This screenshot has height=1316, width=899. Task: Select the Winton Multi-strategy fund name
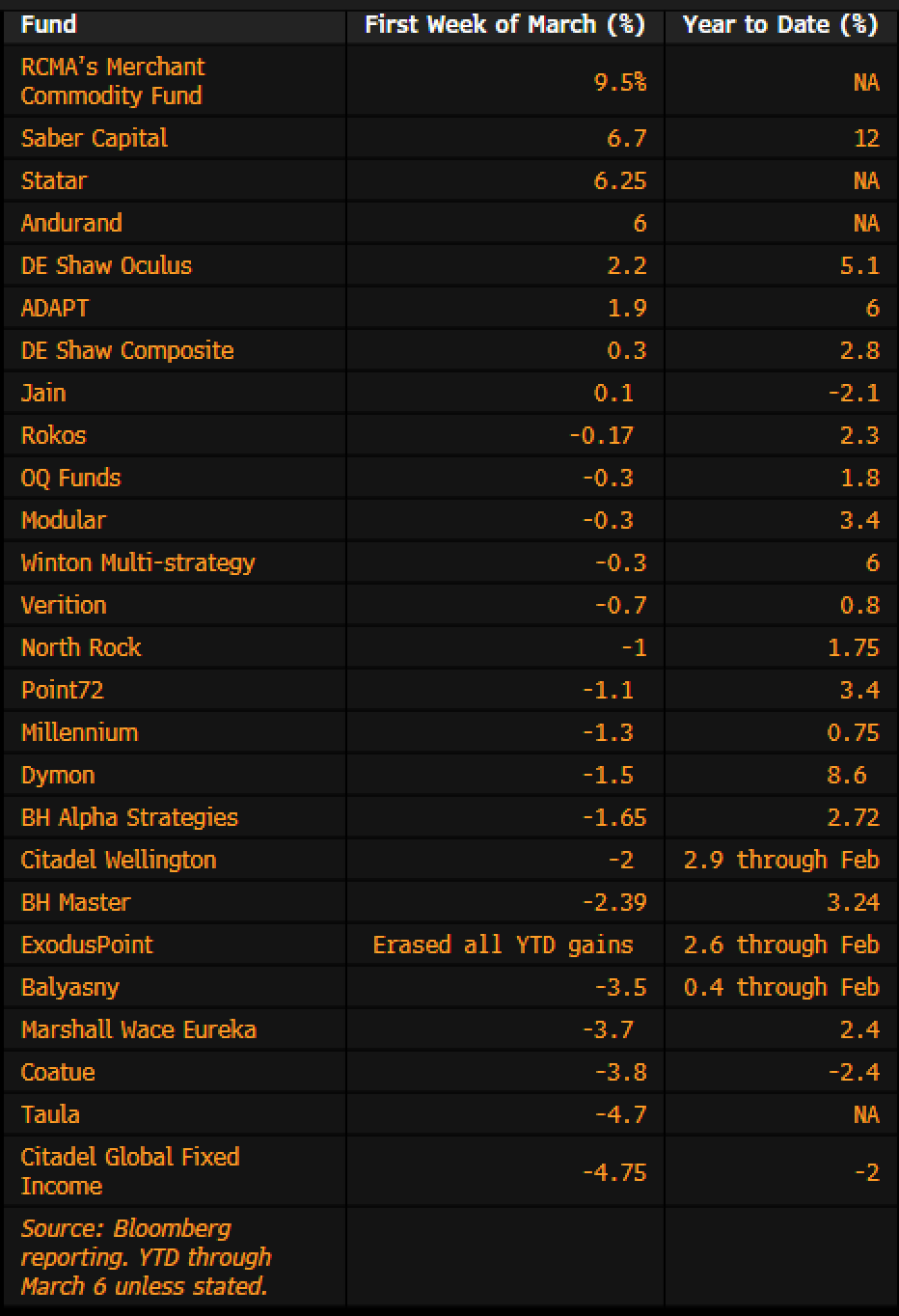pyautogui.click(x=138, y=562)
